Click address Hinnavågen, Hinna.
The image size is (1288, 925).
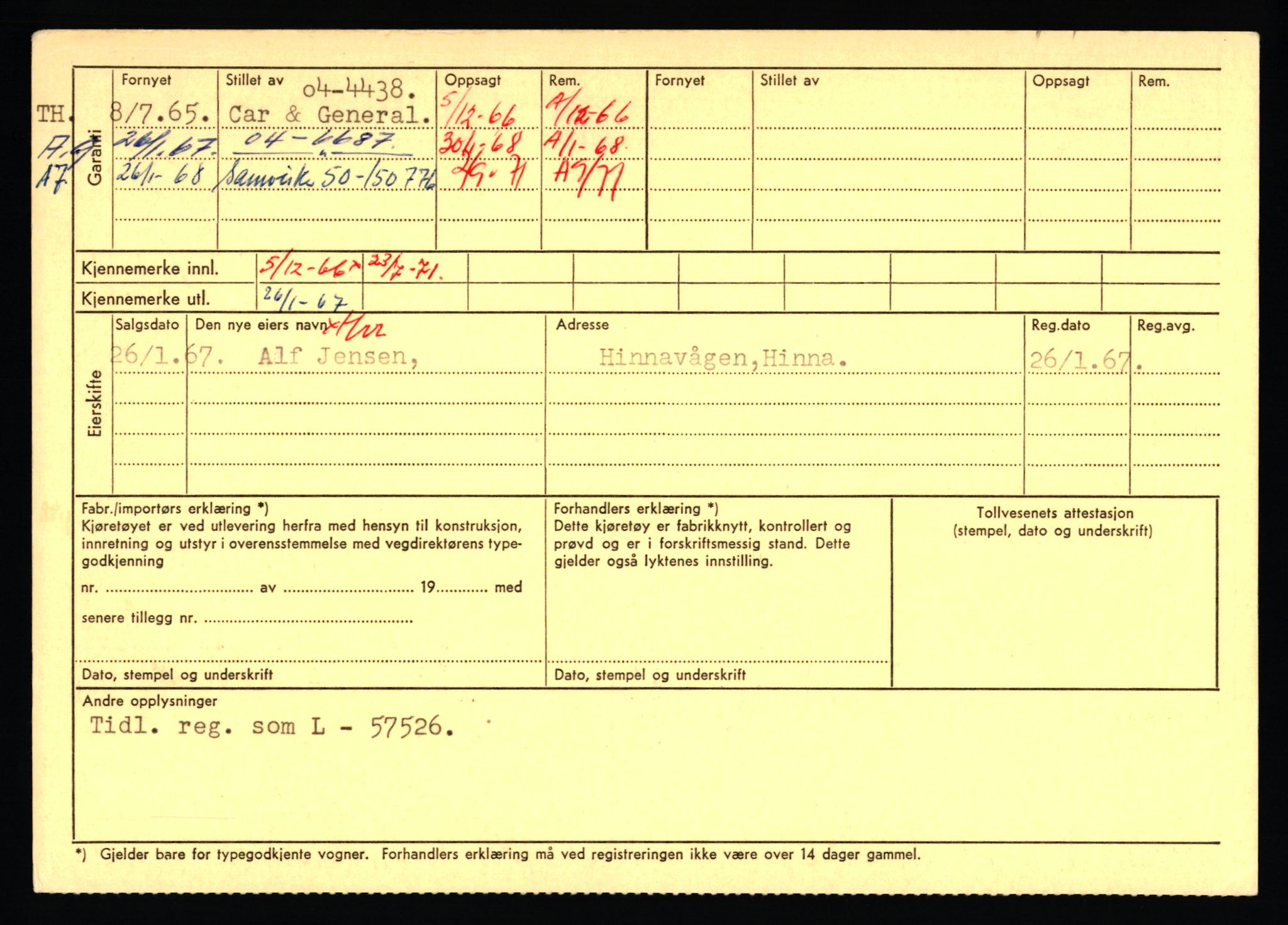click(x=723, y=358)
